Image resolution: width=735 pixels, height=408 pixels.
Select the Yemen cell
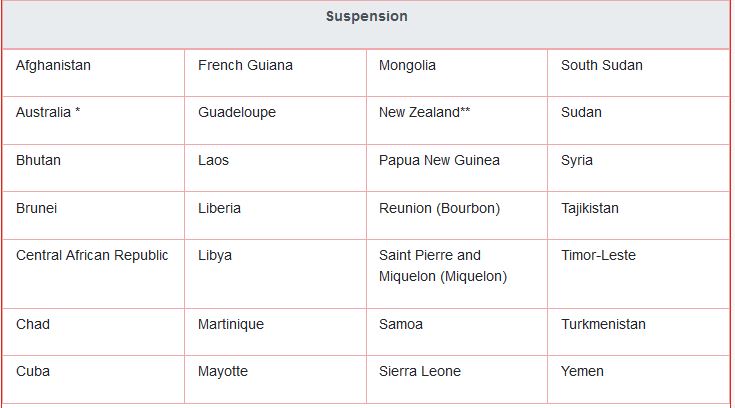pyautogui.click(x=582, y=371)
